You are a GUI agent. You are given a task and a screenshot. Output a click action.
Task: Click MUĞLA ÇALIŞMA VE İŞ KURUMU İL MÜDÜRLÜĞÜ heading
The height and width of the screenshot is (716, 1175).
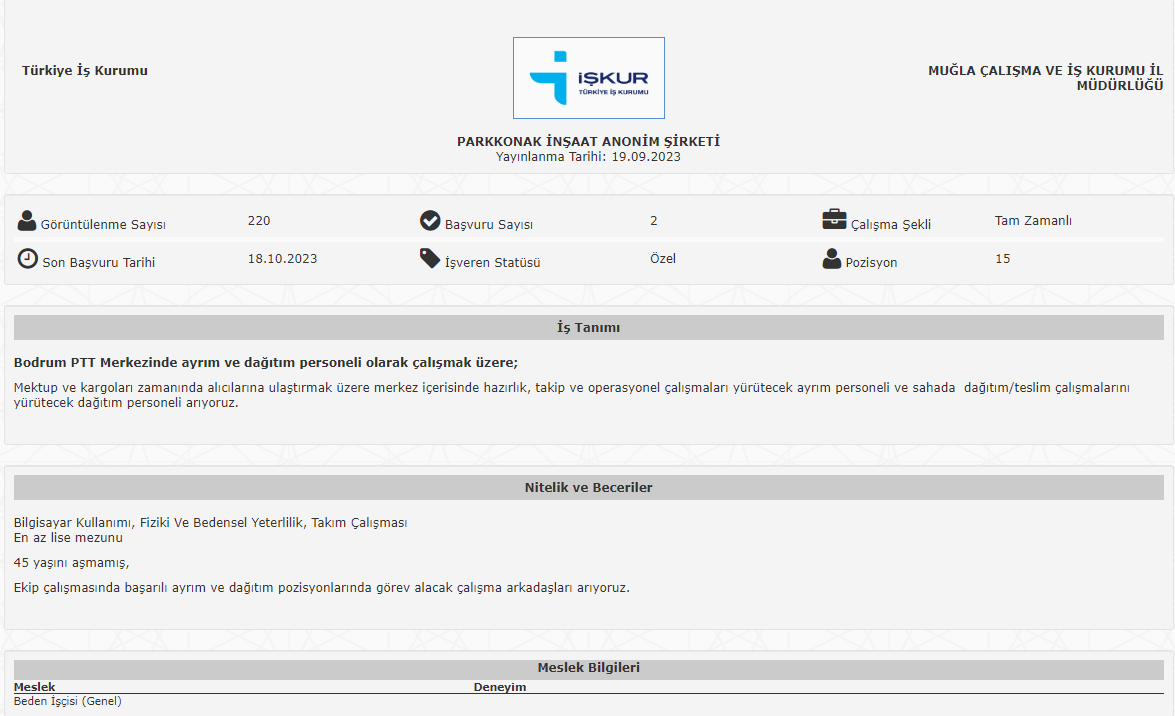click(1045, 78)
